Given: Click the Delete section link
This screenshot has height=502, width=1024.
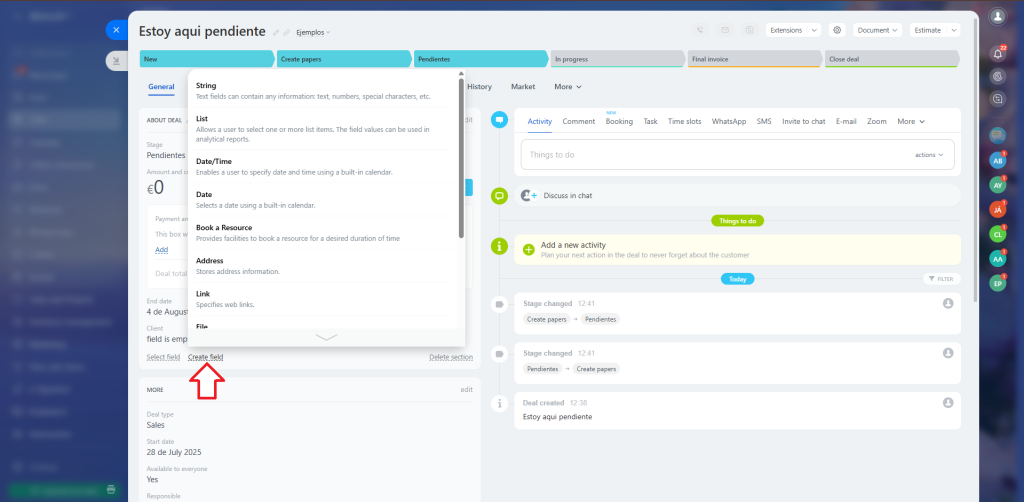Looking at the screenshot, I should [x=451, y=357].
